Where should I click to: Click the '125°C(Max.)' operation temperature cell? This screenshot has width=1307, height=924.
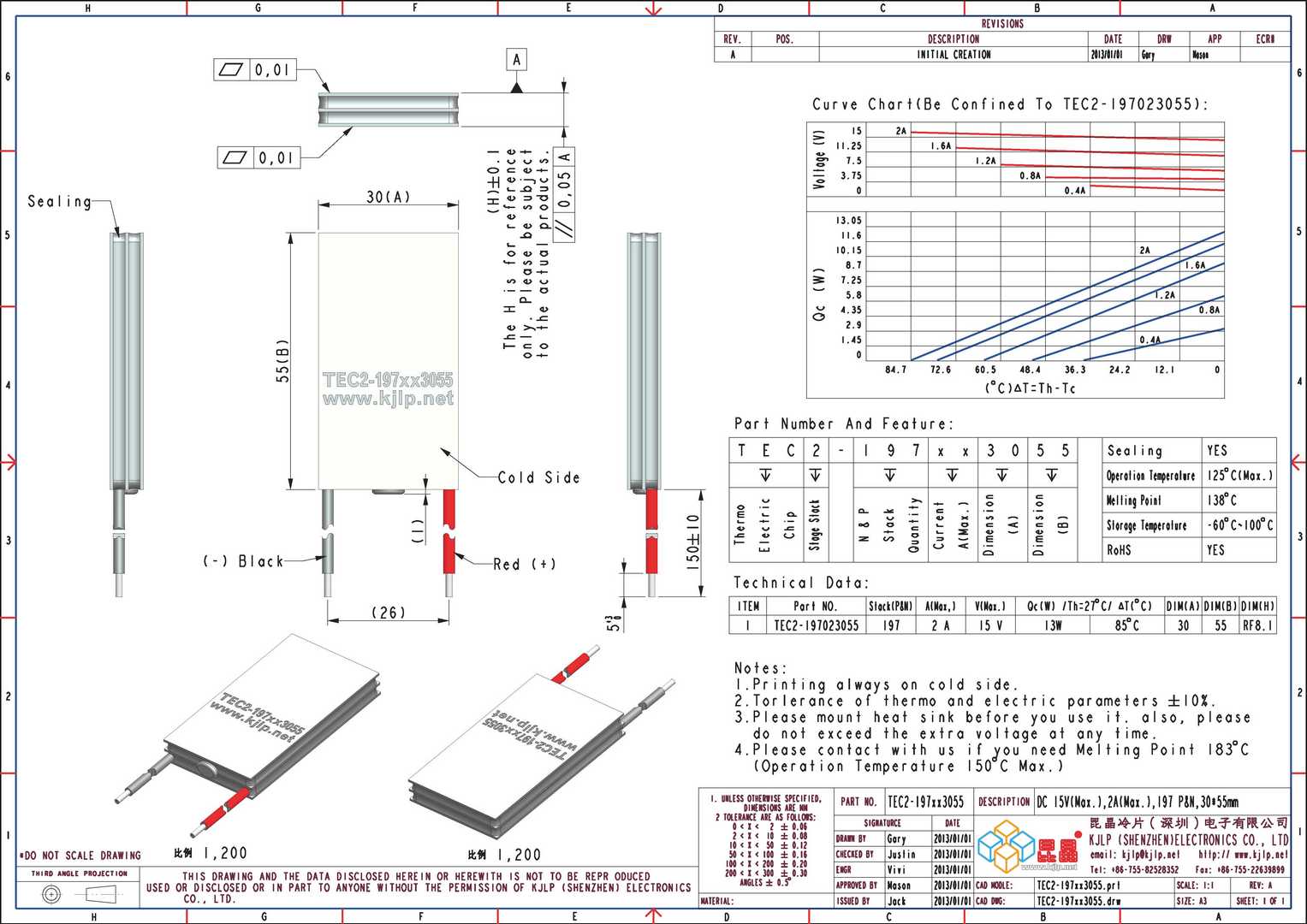(x=1239, y=475)
